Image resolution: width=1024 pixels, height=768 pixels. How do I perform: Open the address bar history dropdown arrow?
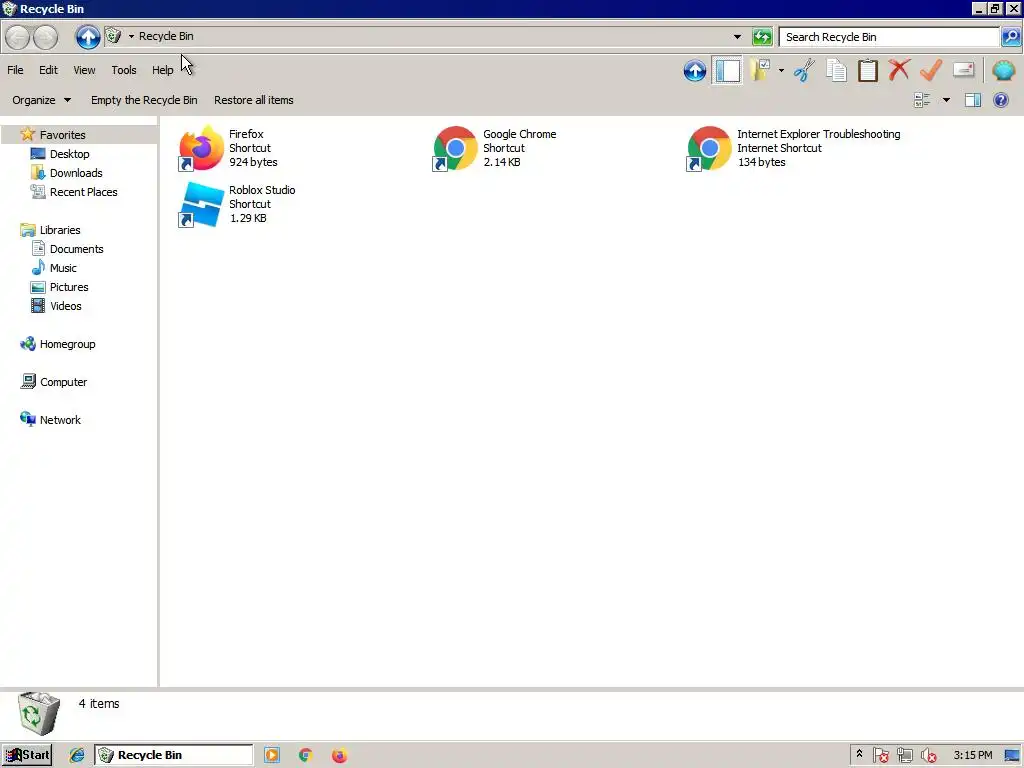[x=737, y=37]
